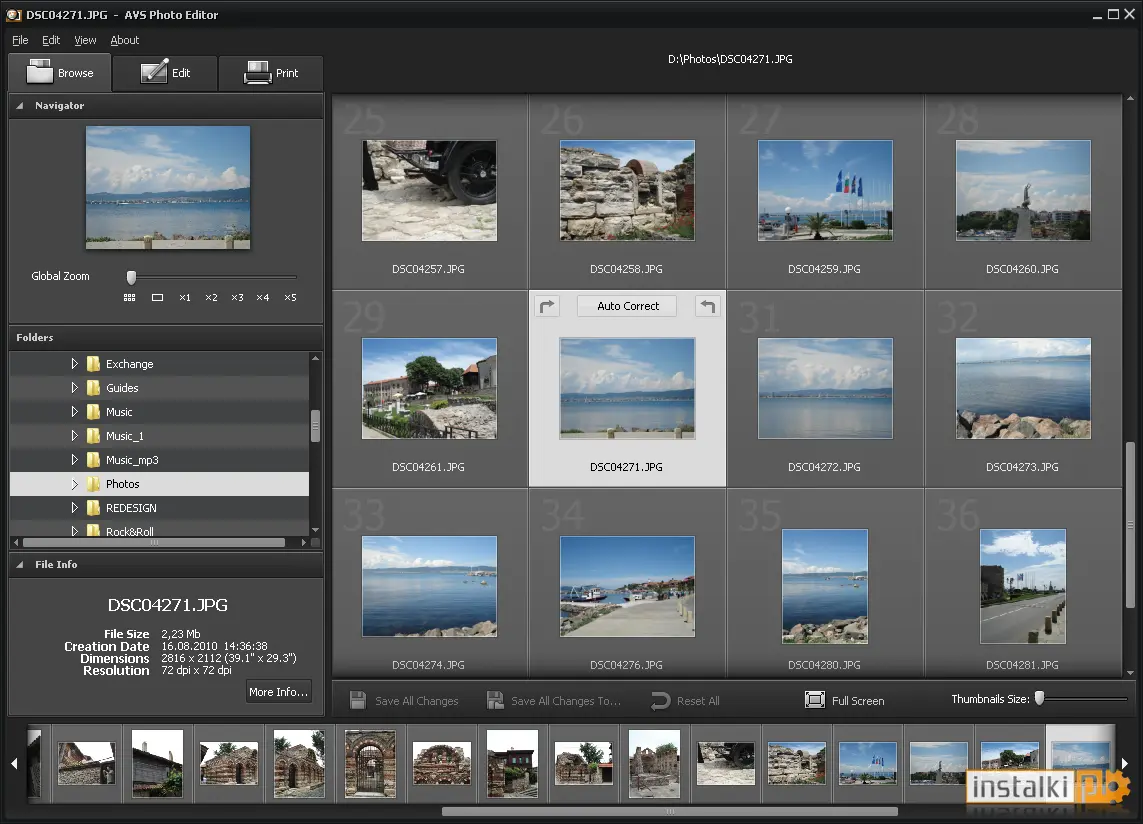The width and height of the screenshot is (1143, 824).
Task: Click the thumbnail grid scroll-up arrow
Action: pyautogui.click(x=1130, y=98)
